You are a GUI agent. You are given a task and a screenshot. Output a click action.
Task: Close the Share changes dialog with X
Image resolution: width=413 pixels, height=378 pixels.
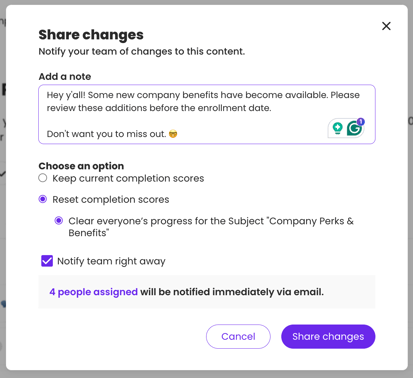[x=386, y=26]
